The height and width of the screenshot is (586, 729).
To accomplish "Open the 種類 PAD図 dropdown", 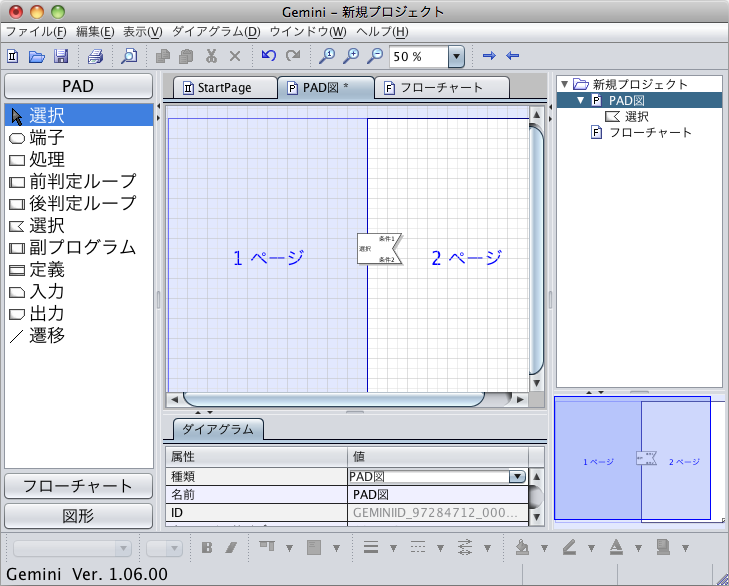I will click(x=517, y=476).
